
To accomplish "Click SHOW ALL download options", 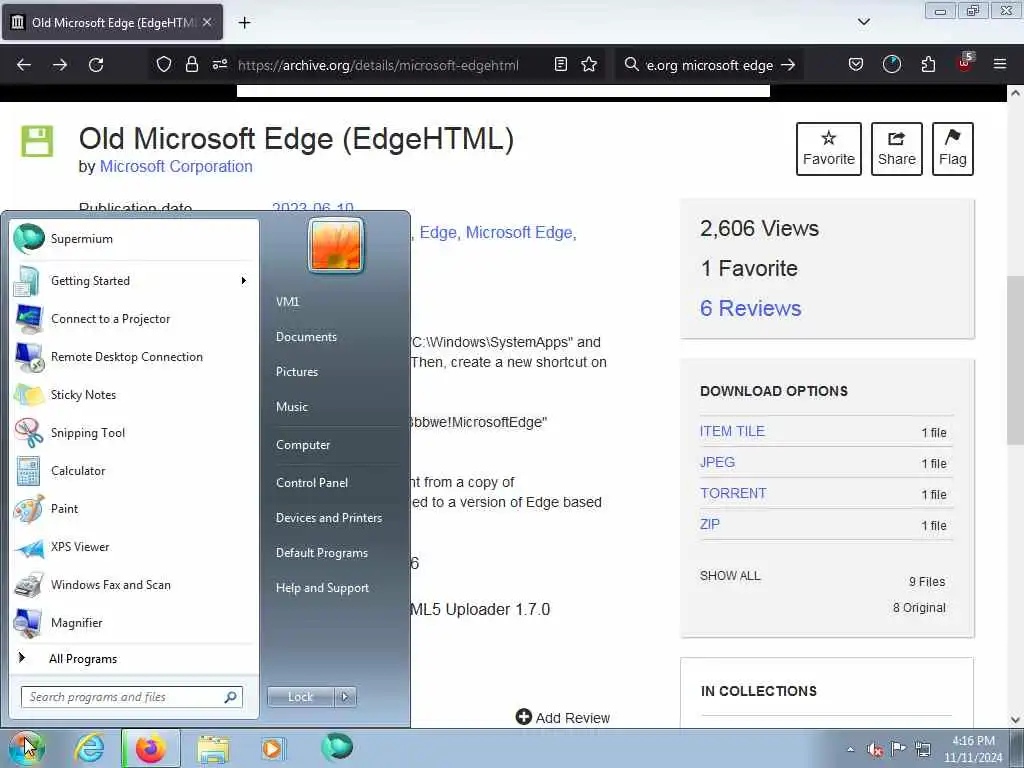I will pyautogui.click(x=730, y=576).
